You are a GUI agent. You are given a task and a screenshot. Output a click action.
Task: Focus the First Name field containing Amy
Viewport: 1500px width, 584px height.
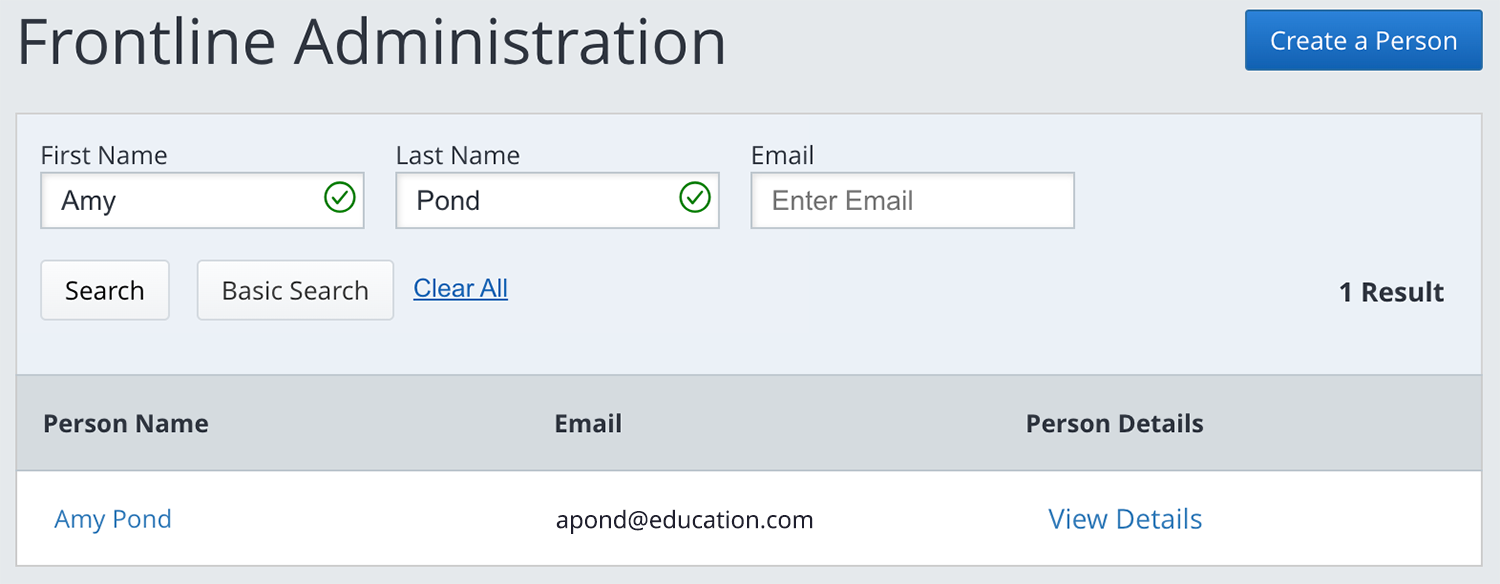202,200
